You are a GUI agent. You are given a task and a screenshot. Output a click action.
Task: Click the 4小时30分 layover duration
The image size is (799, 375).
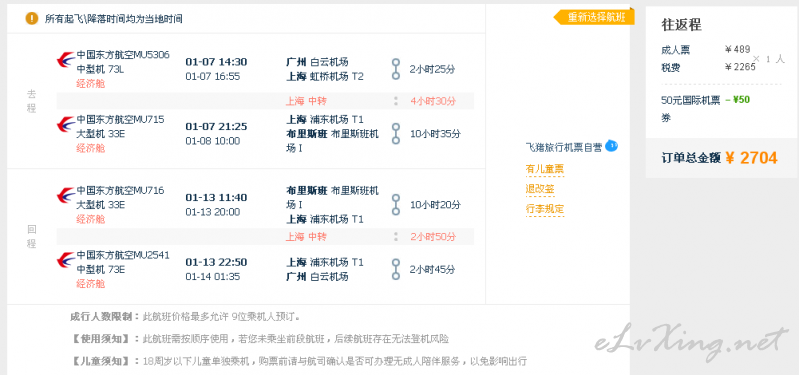(x=433, y=101)
